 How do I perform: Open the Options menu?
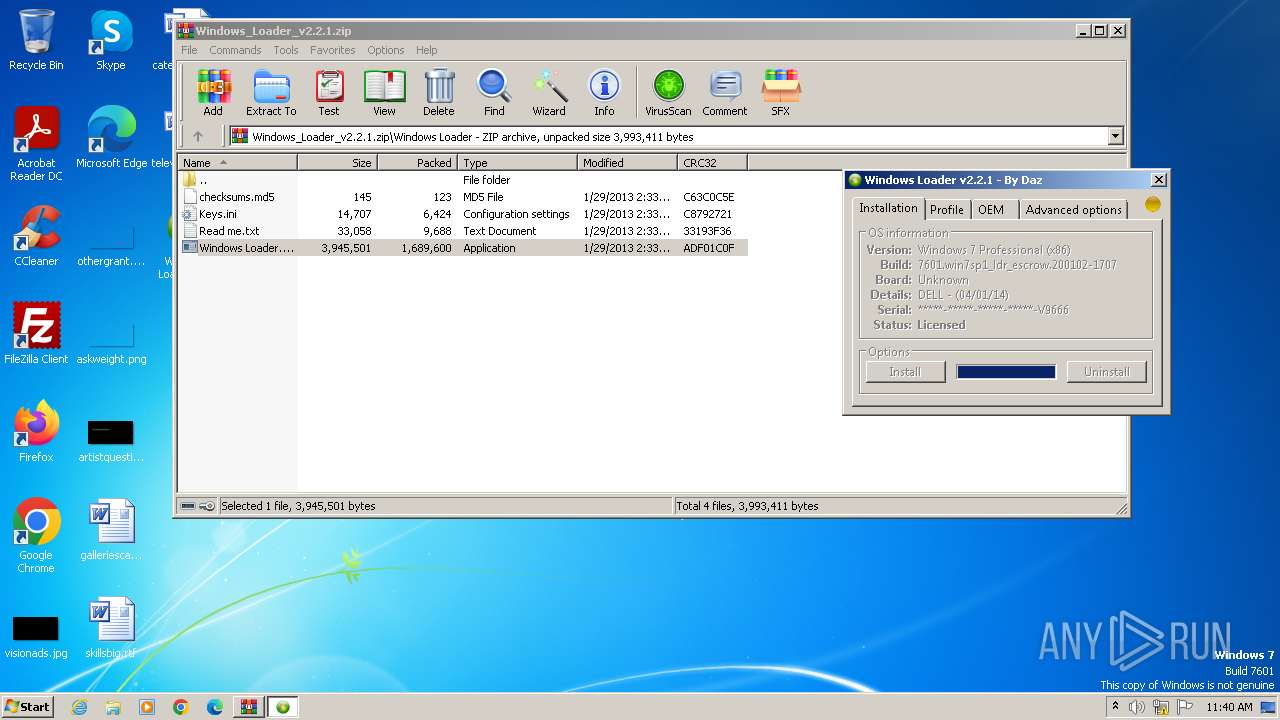[x=386, y=50]
